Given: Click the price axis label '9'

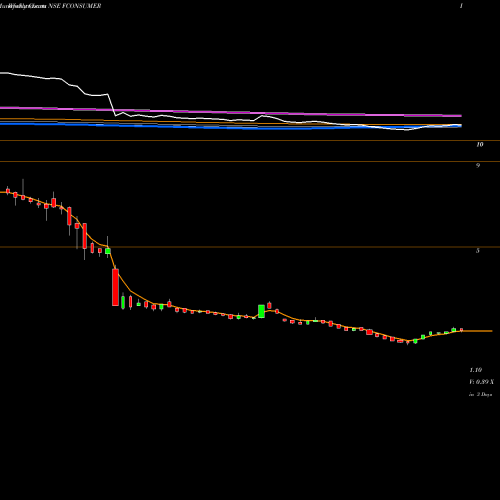Looking at the screenshot, I should [478, 166].
